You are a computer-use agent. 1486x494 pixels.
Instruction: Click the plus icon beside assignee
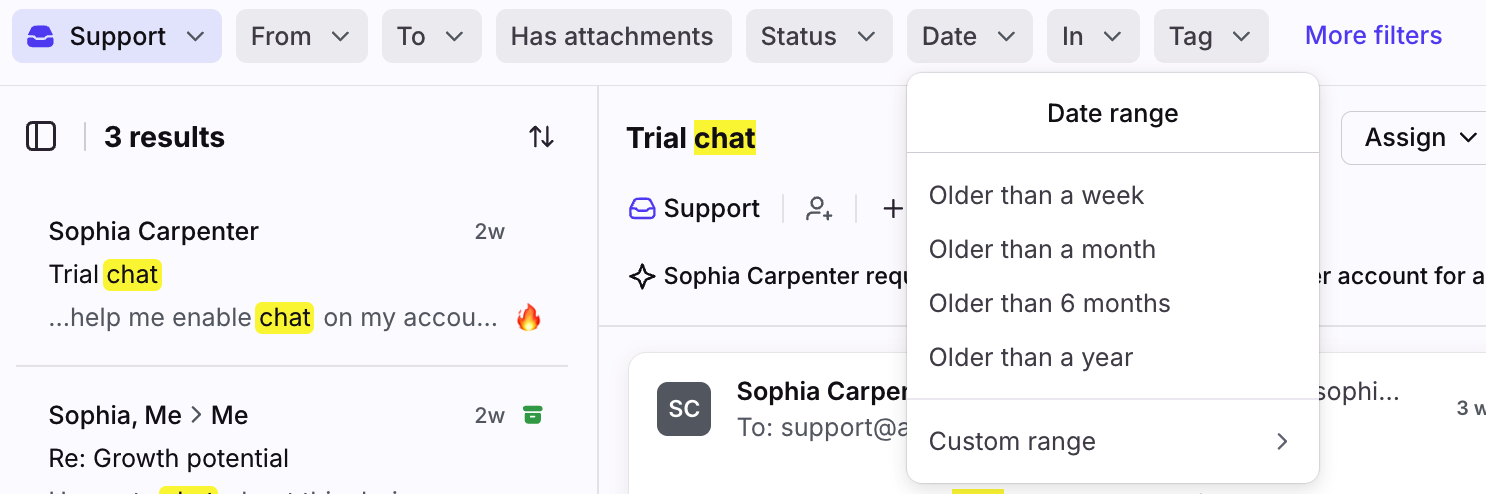click(892, 209)
